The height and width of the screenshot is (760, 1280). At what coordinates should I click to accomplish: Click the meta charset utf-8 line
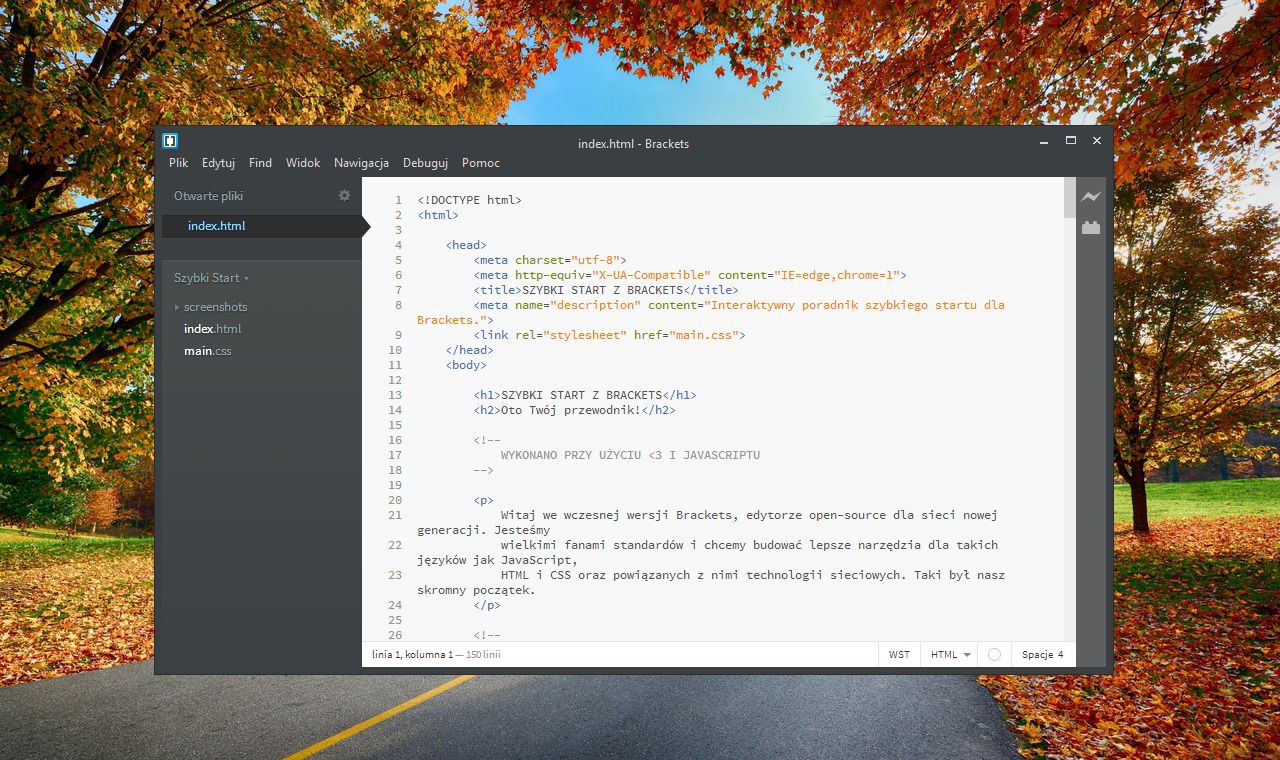[550, 260]
